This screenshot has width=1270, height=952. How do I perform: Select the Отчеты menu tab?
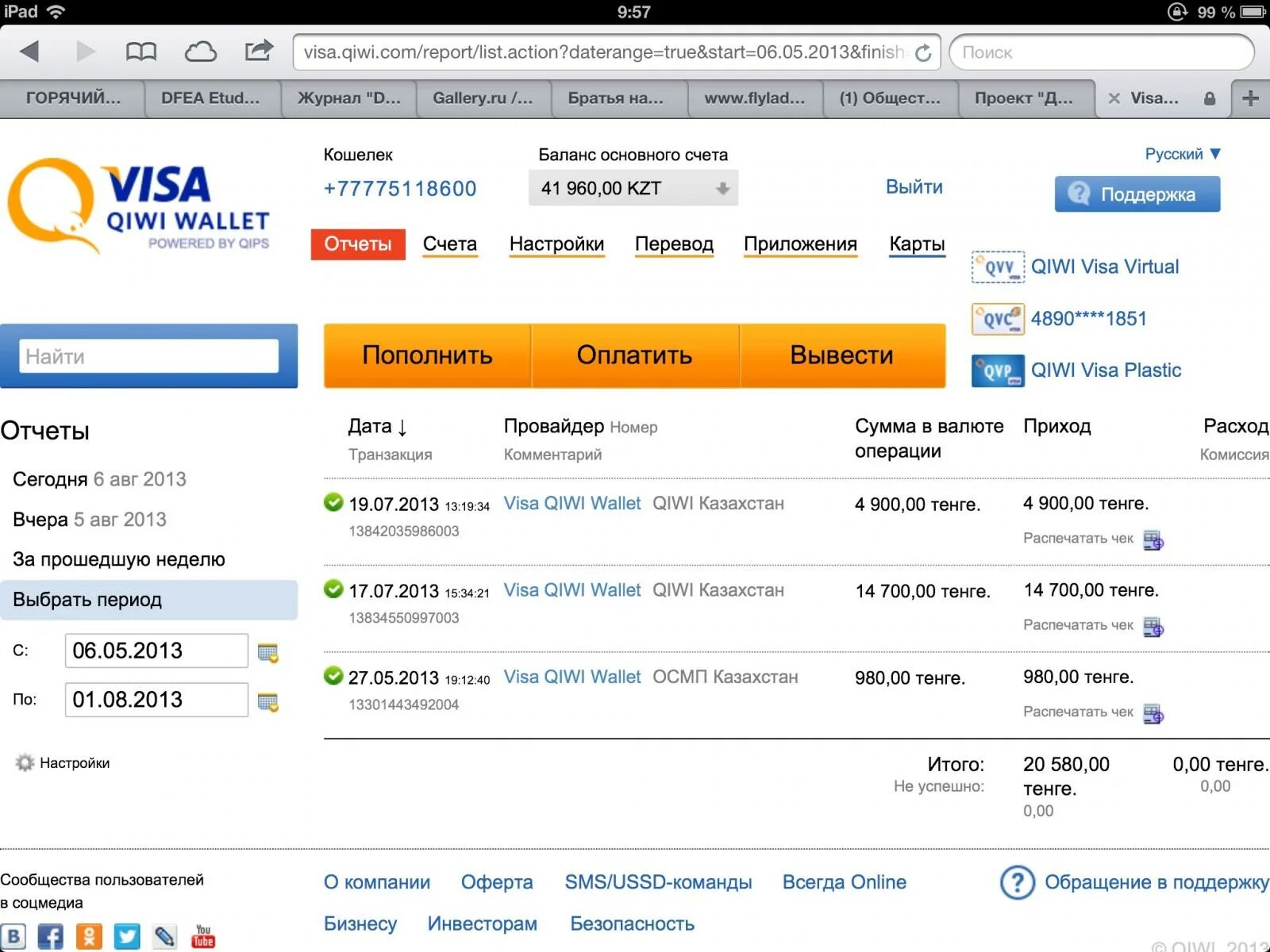(x=358, y=244)
